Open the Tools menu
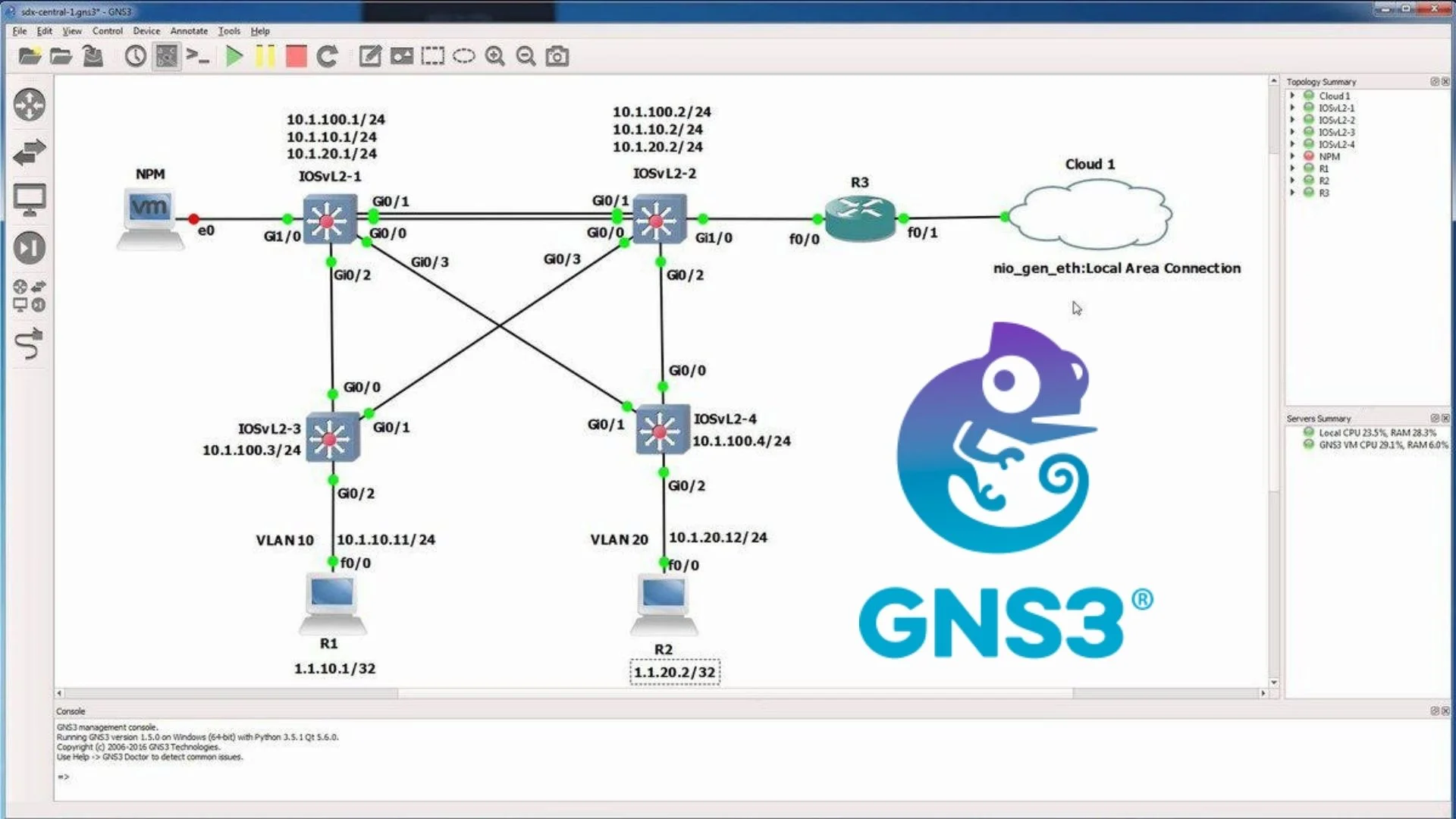The width and height of the screenshot is (1456, 819). click(x=229, y=31)
